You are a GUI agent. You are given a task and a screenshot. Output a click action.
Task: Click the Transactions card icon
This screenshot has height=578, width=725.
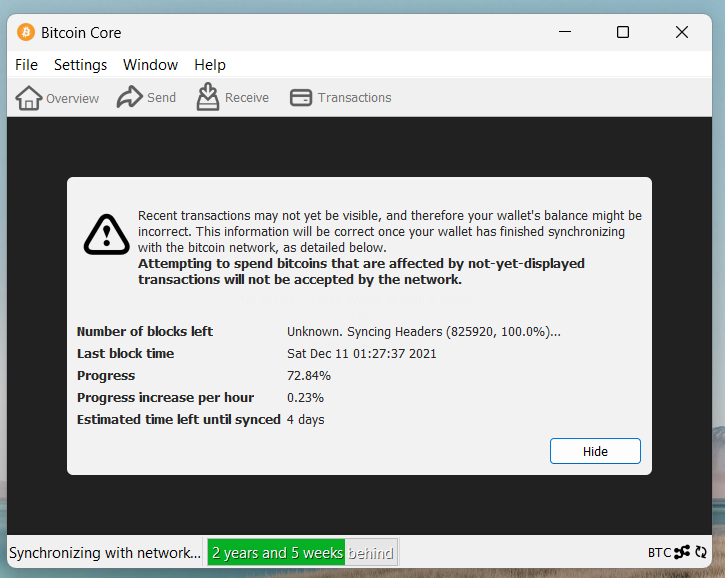click(301, 98)
